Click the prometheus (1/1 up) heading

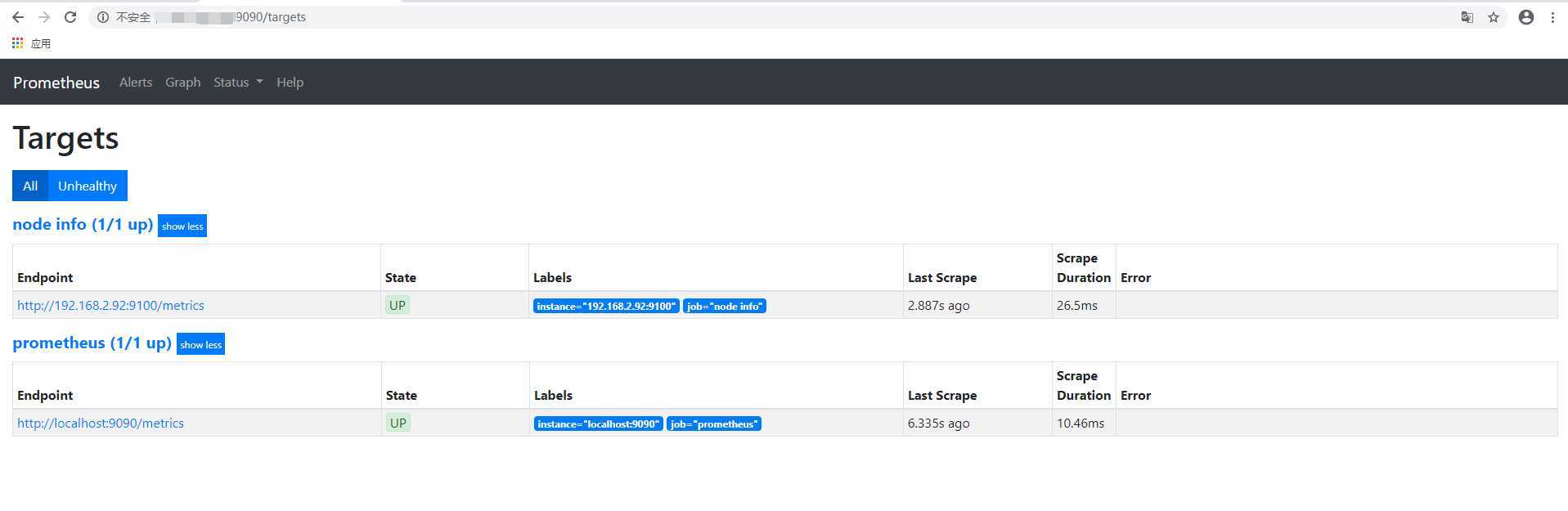click(92, 343)
